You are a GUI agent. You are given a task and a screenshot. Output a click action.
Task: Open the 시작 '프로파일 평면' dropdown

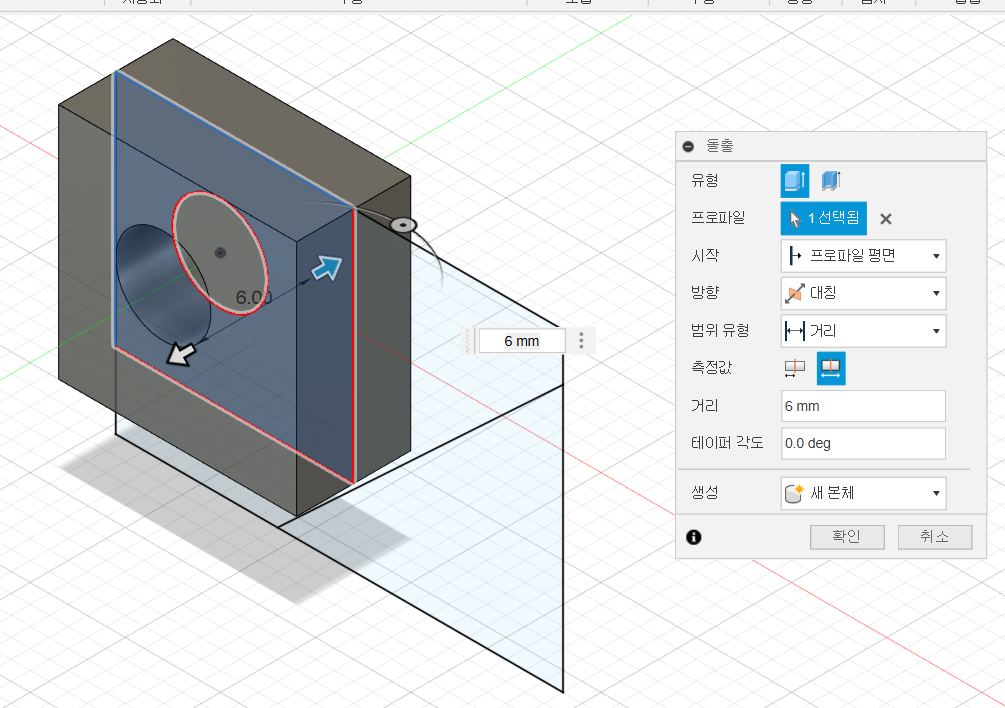(863, 256)
